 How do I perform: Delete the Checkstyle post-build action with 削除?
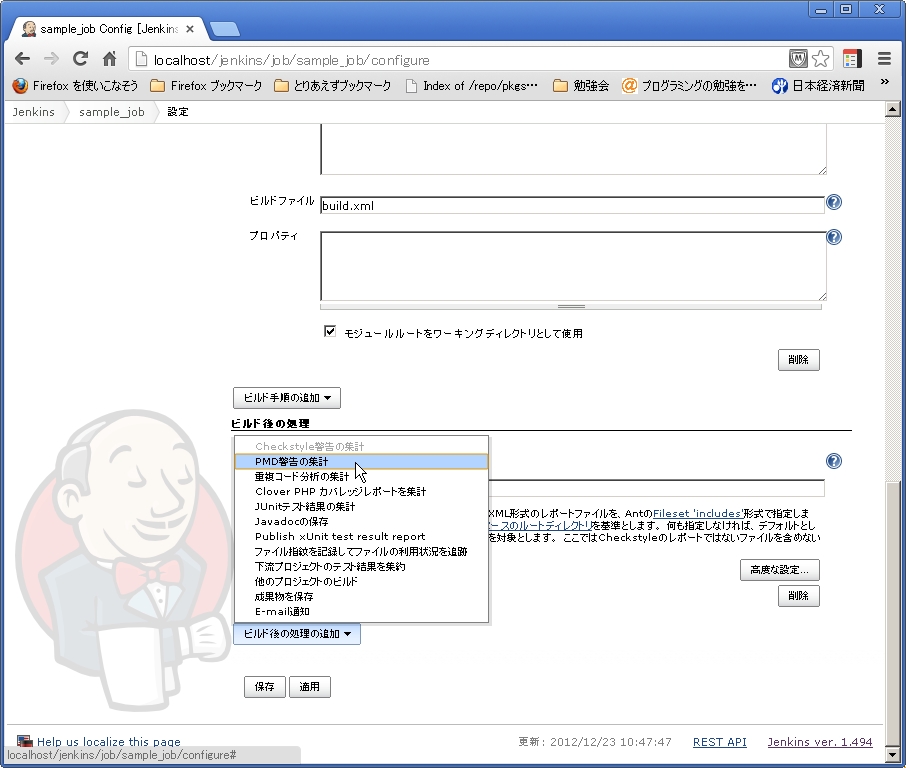pyautogui.click(x=799, y=596)
